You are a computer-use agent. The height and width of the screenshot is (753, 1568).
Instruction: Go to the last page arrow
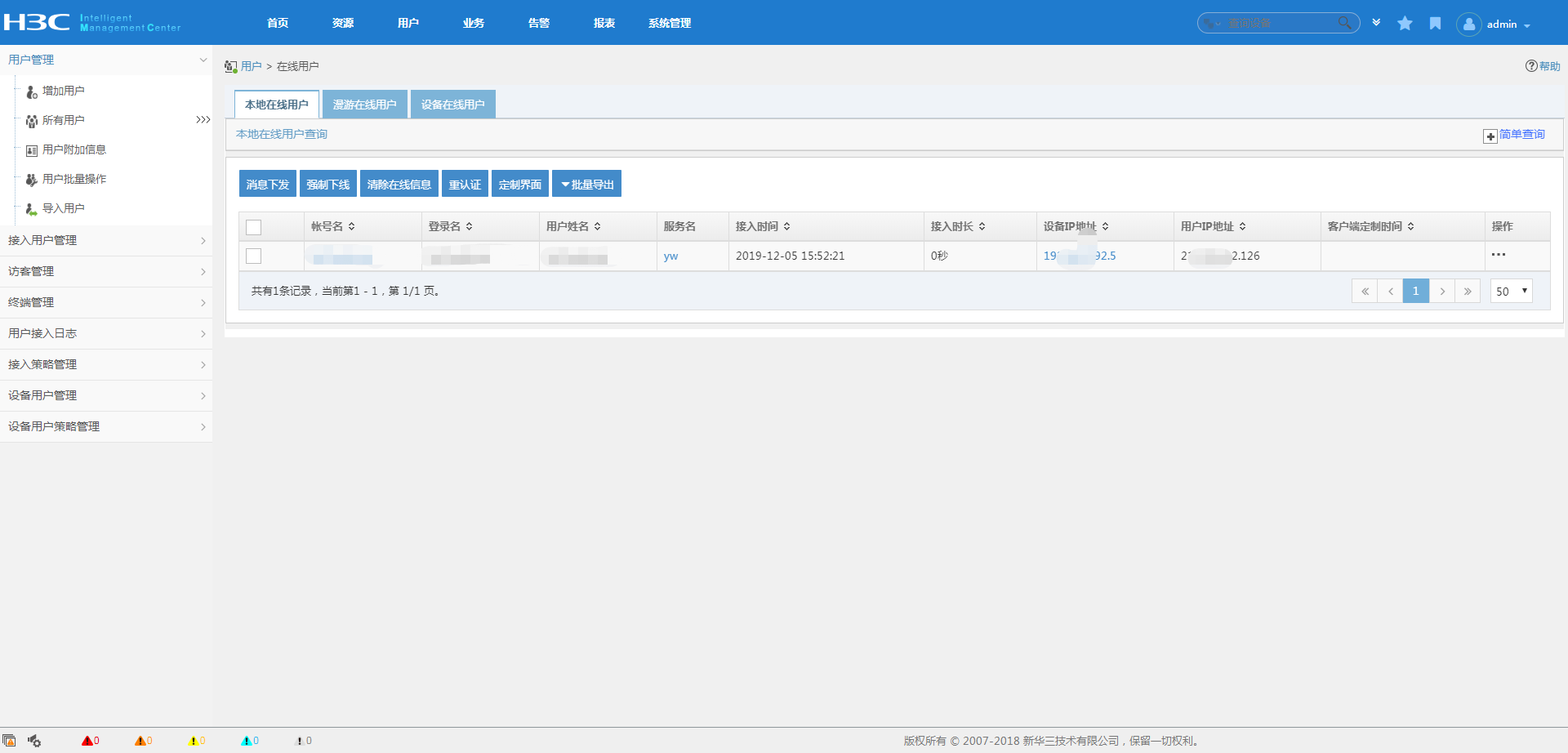(1468, 291)
